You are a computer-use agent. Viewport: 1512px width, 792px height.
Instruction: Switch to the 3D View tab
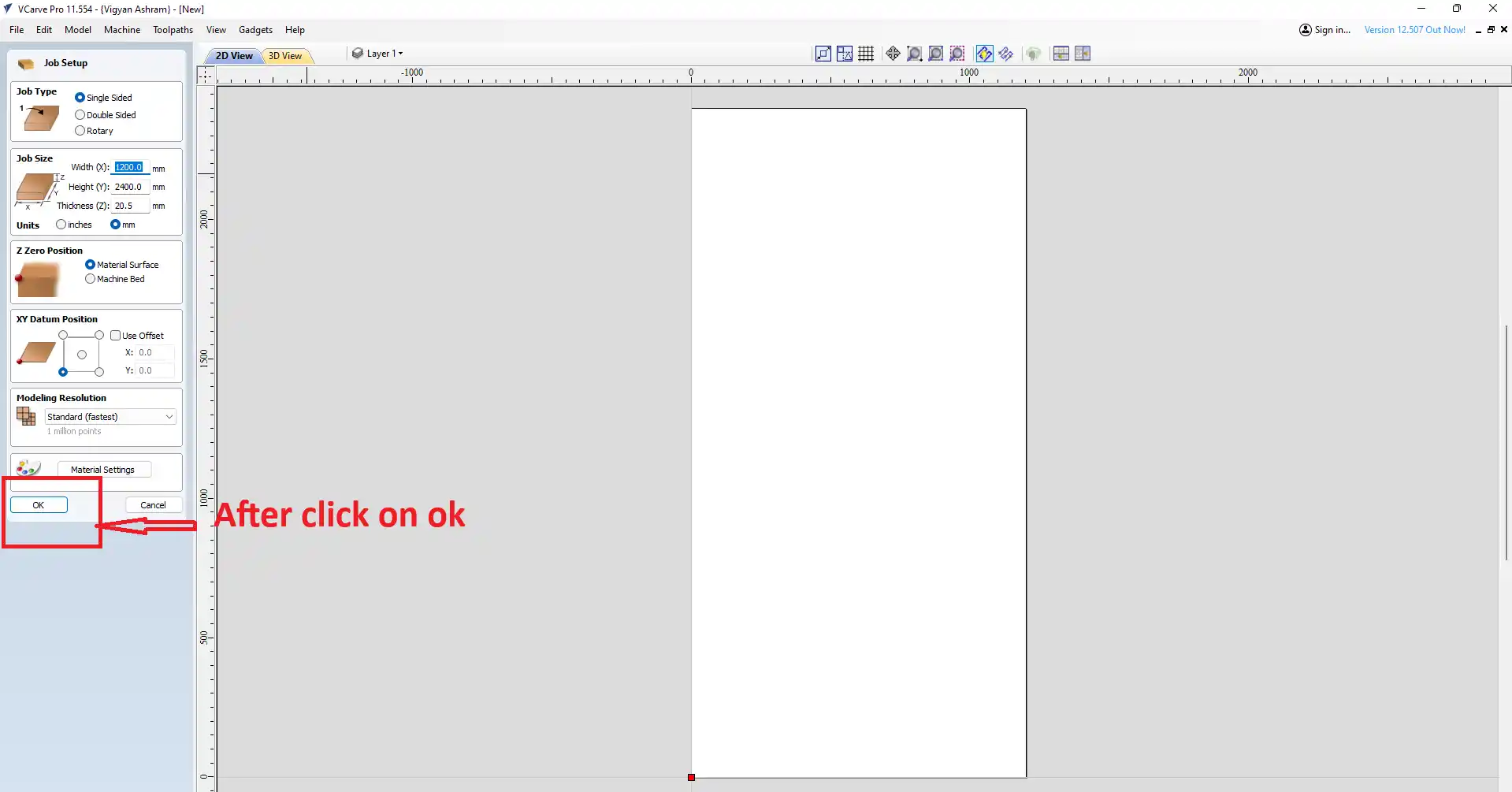(285, 56)
